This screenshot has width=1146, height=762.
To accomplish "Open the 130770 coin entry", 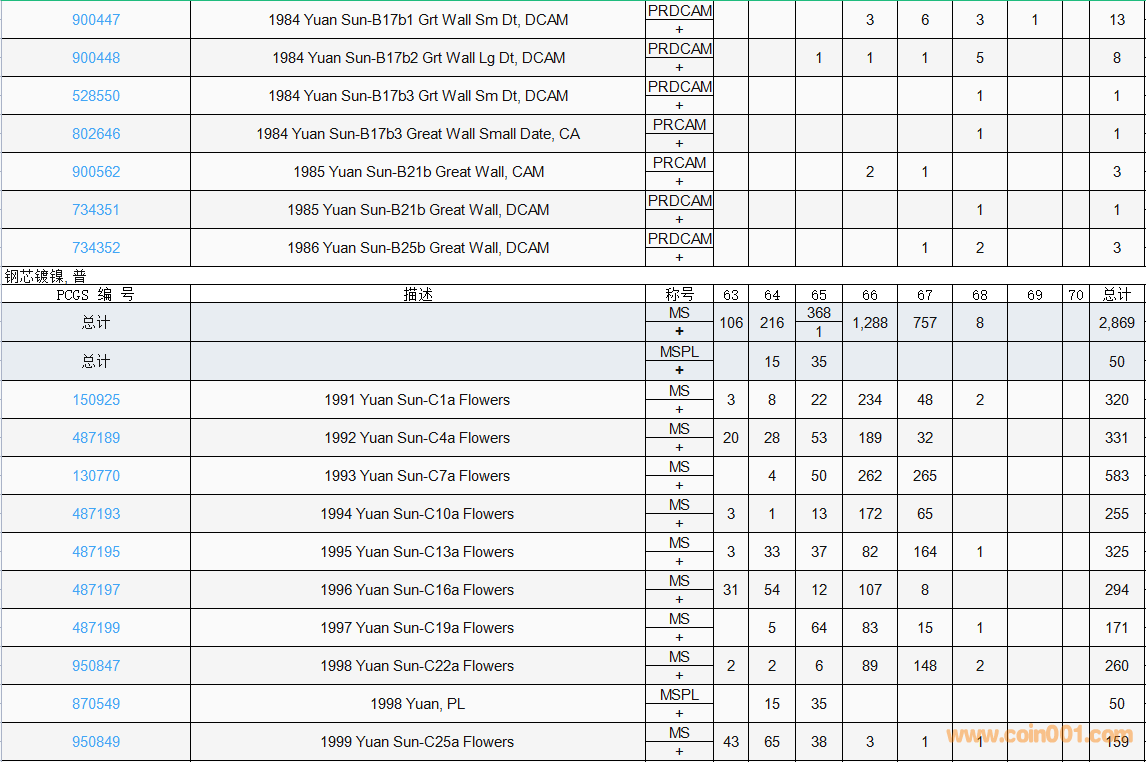I will point(96,476).
